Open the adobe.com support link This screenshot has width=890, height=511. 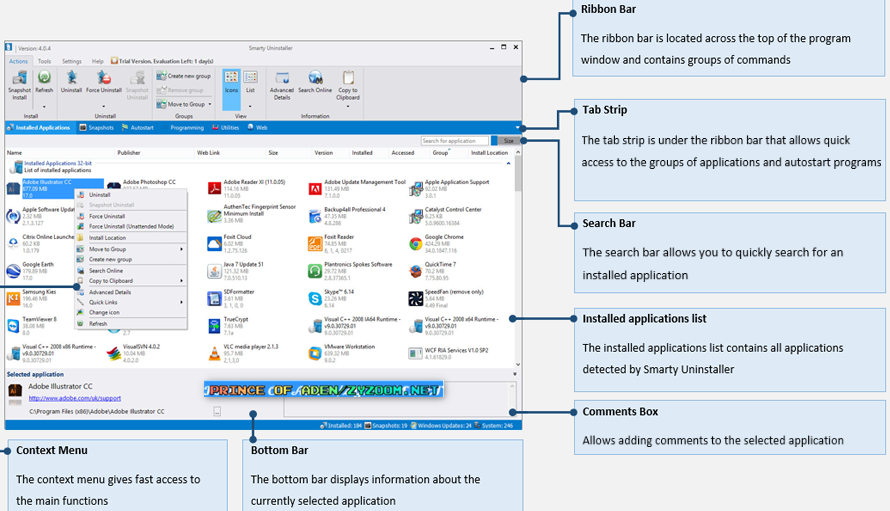[x=74, y=399]
